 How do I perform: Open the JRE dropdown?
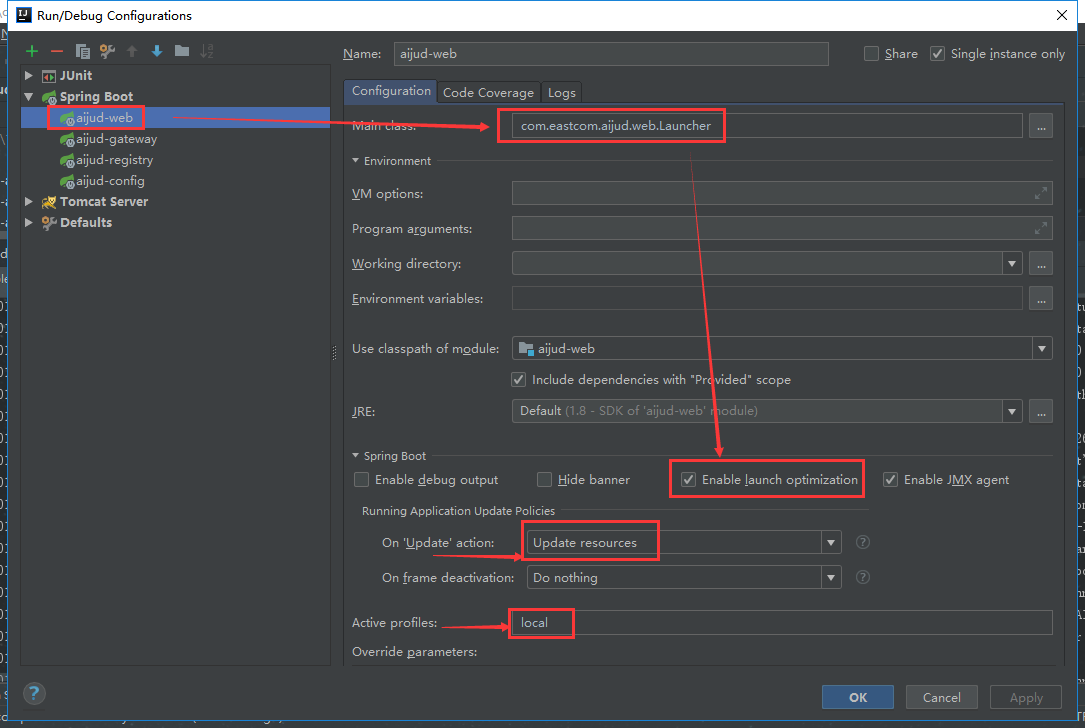click(x=1012, y=411)
